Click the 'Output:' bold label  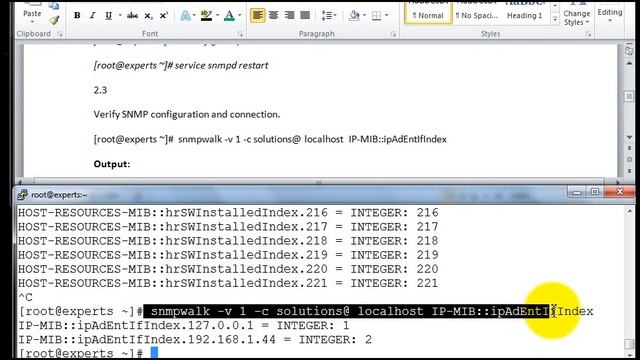point(112,164)
